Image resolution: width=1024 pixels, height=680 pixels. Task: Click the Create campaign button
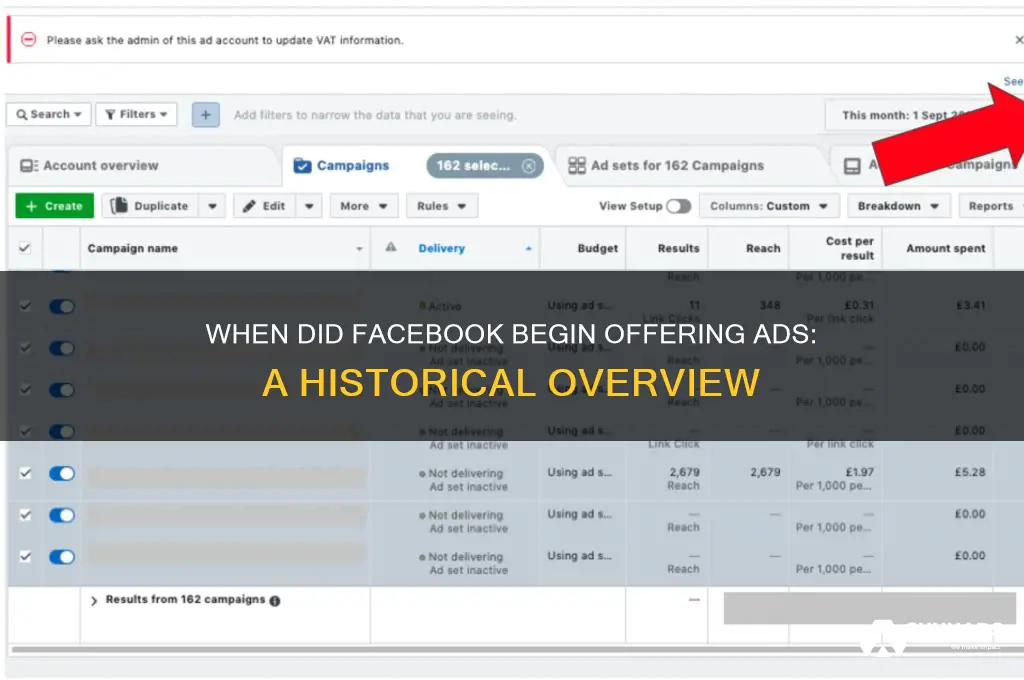coord(55,206)
